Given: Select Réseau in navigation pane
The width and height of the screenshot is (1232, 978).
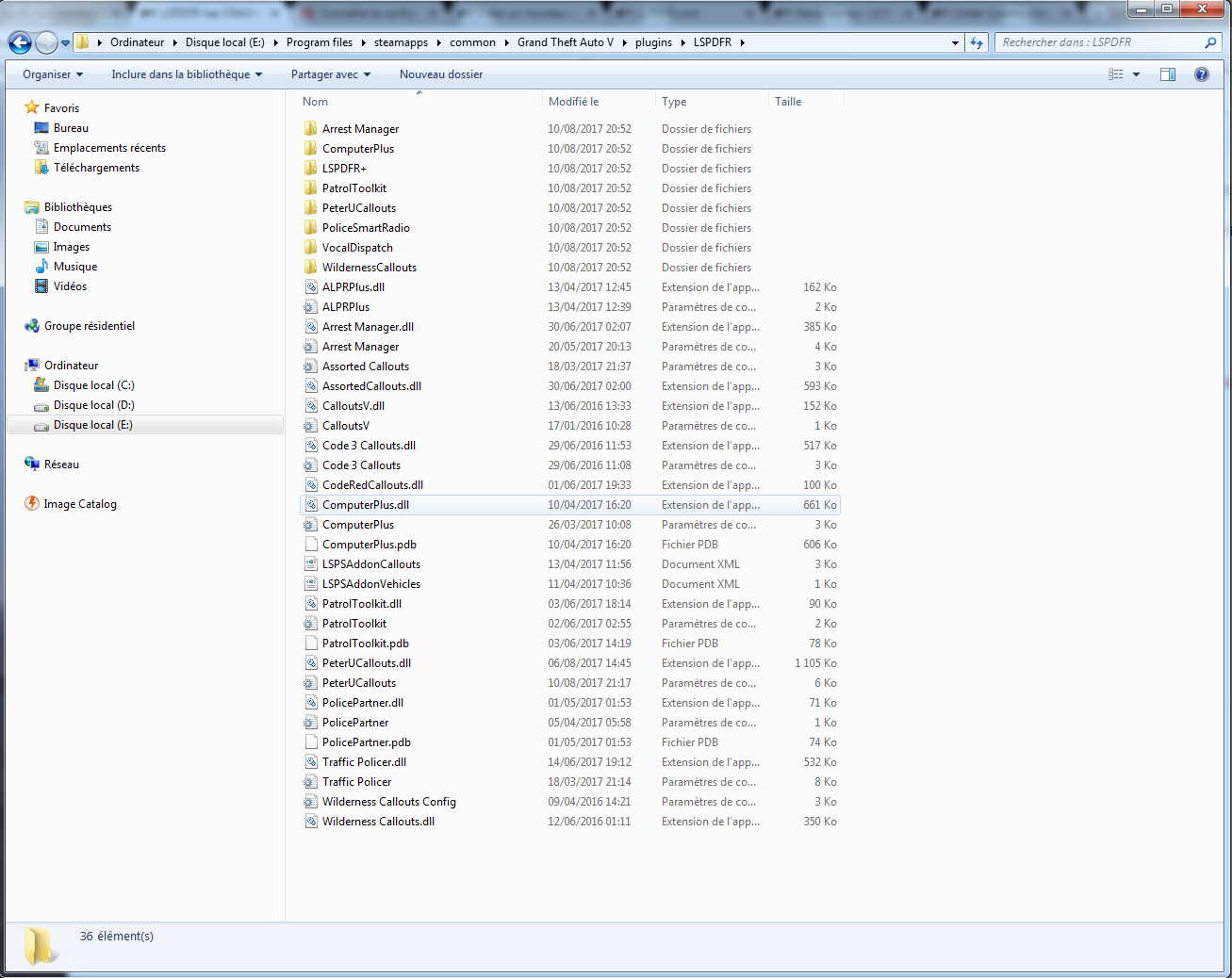Looking at the screenshot, I should pyautogui.click(x=61, y=465).
